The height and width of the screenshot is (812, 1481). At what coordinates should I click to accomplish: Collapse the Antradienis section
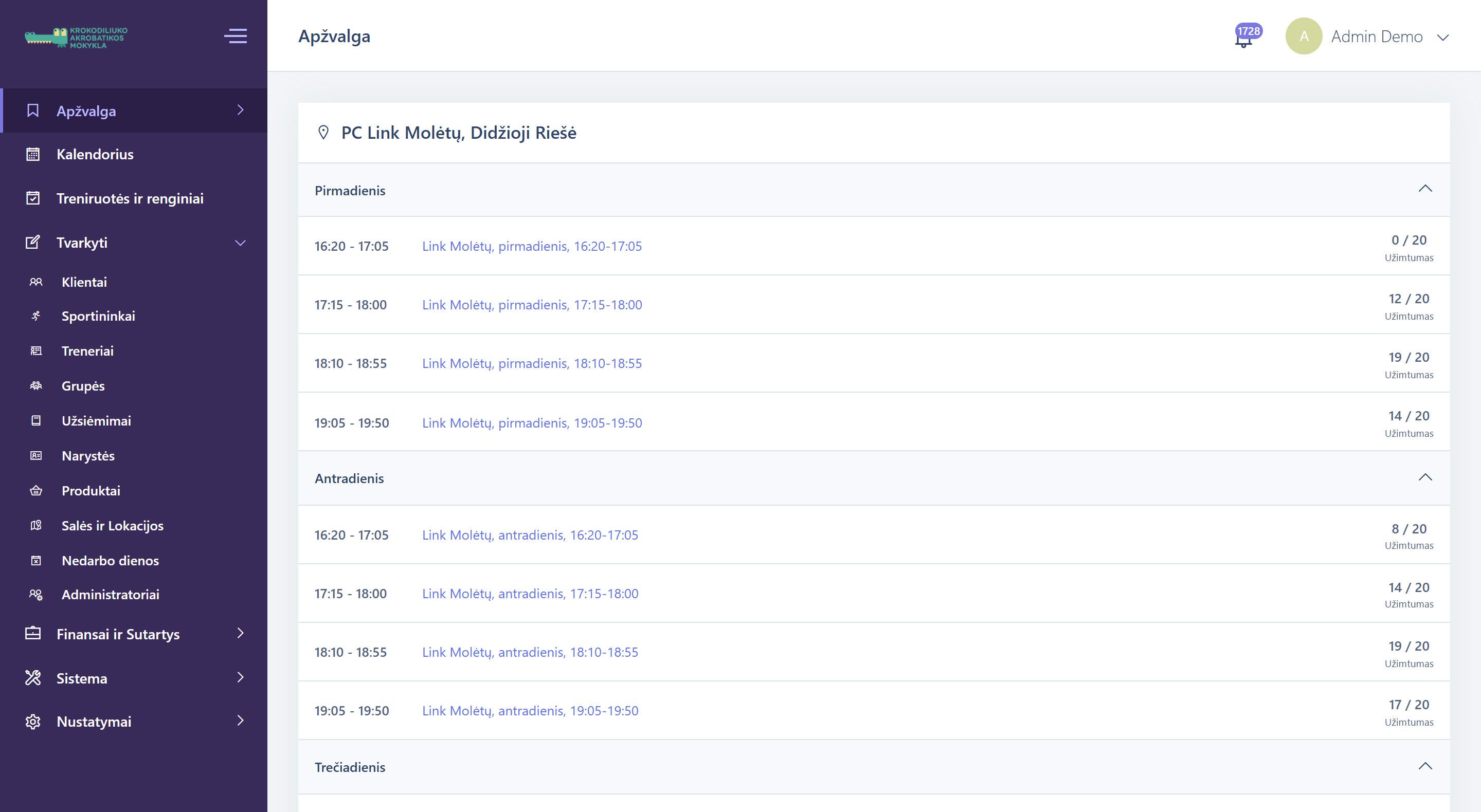coord(1424,477)
